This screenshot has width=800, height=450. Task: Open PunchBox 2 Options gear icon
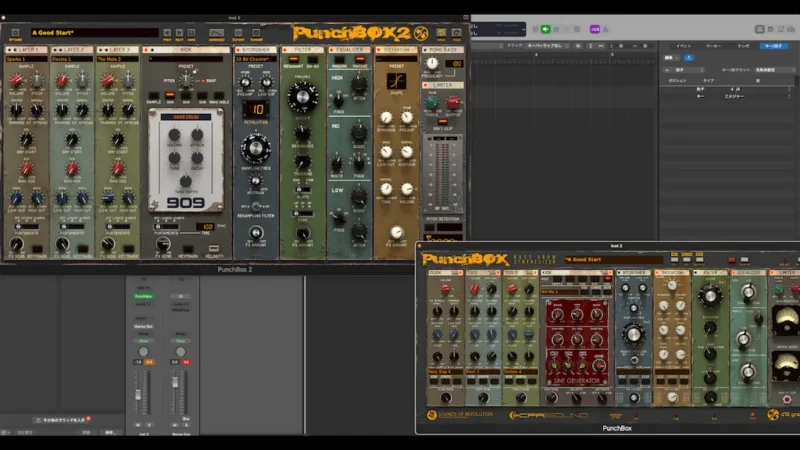pos(15,33)
